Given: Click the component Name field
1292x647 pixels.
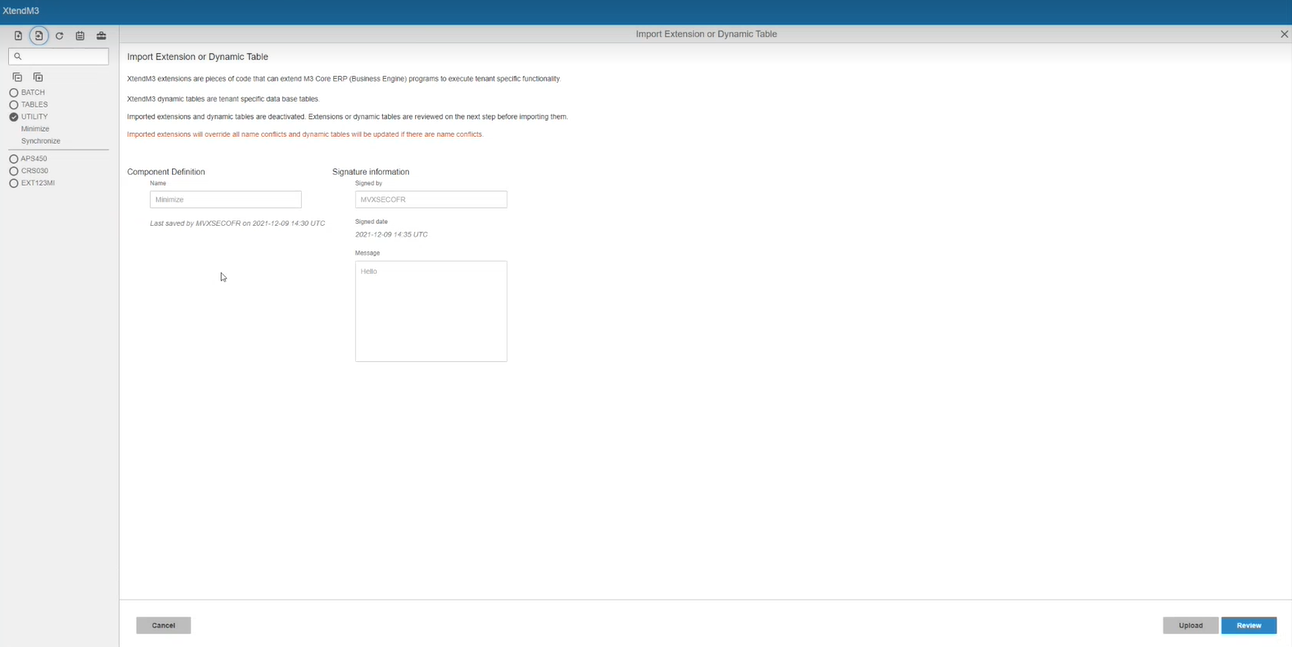Looking at the screenshot, I should [226, 200].
